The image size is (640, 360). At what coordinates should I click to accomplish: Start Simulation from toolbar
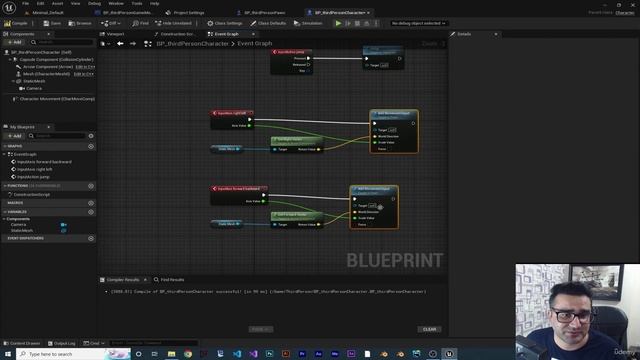tap(308, 23)
